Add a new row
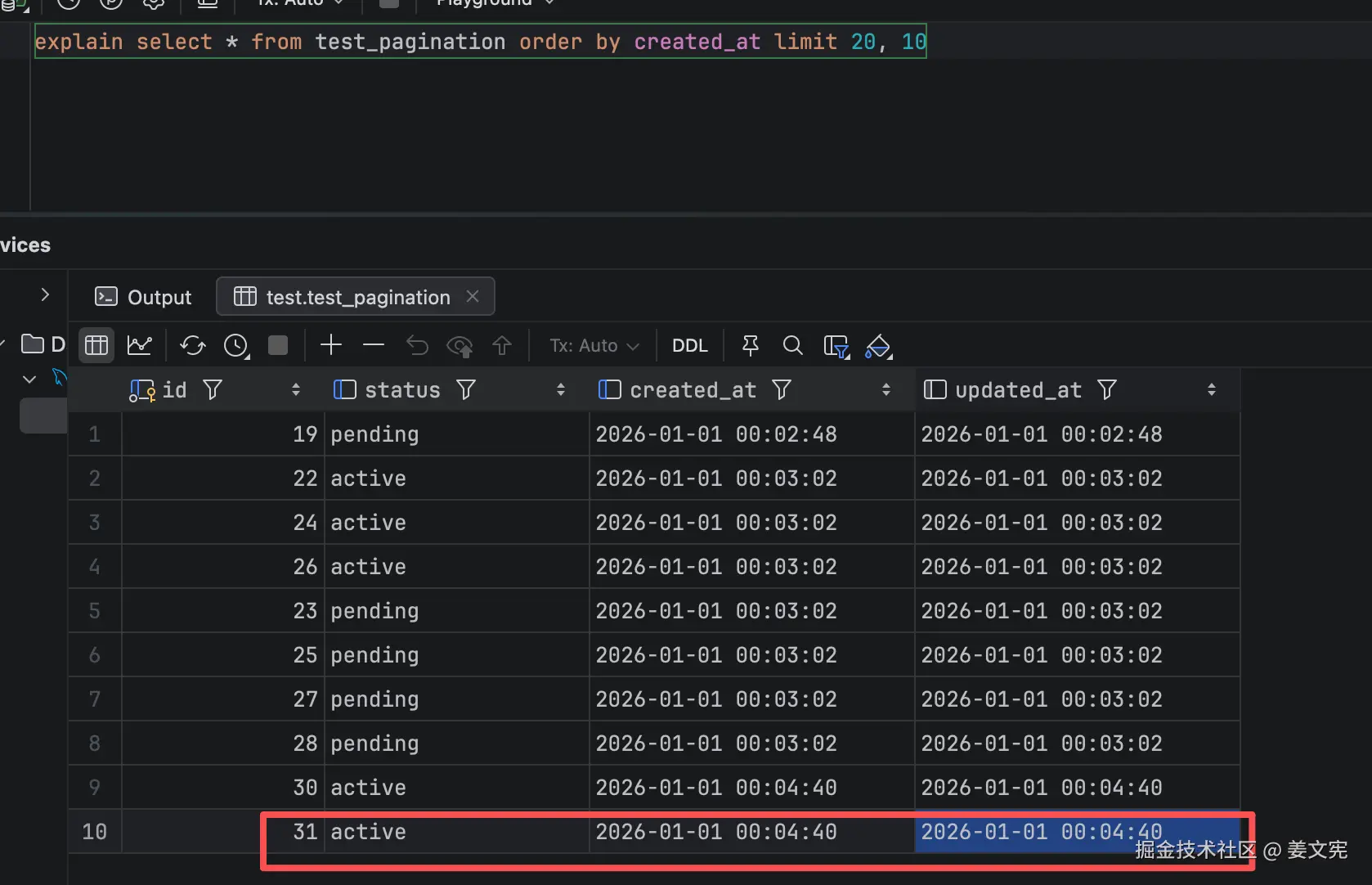The width and height of the screenshot is (1372, 885). coord(331,345)
